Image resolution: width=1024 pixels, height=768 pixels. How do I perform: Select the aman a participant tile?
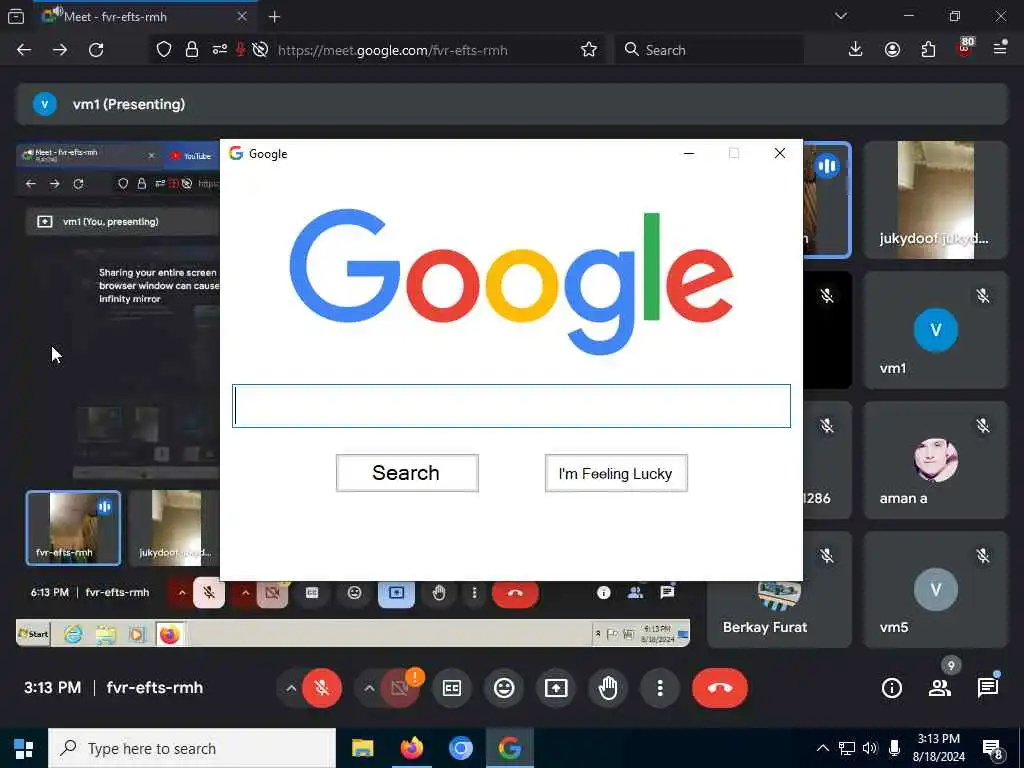935,460
